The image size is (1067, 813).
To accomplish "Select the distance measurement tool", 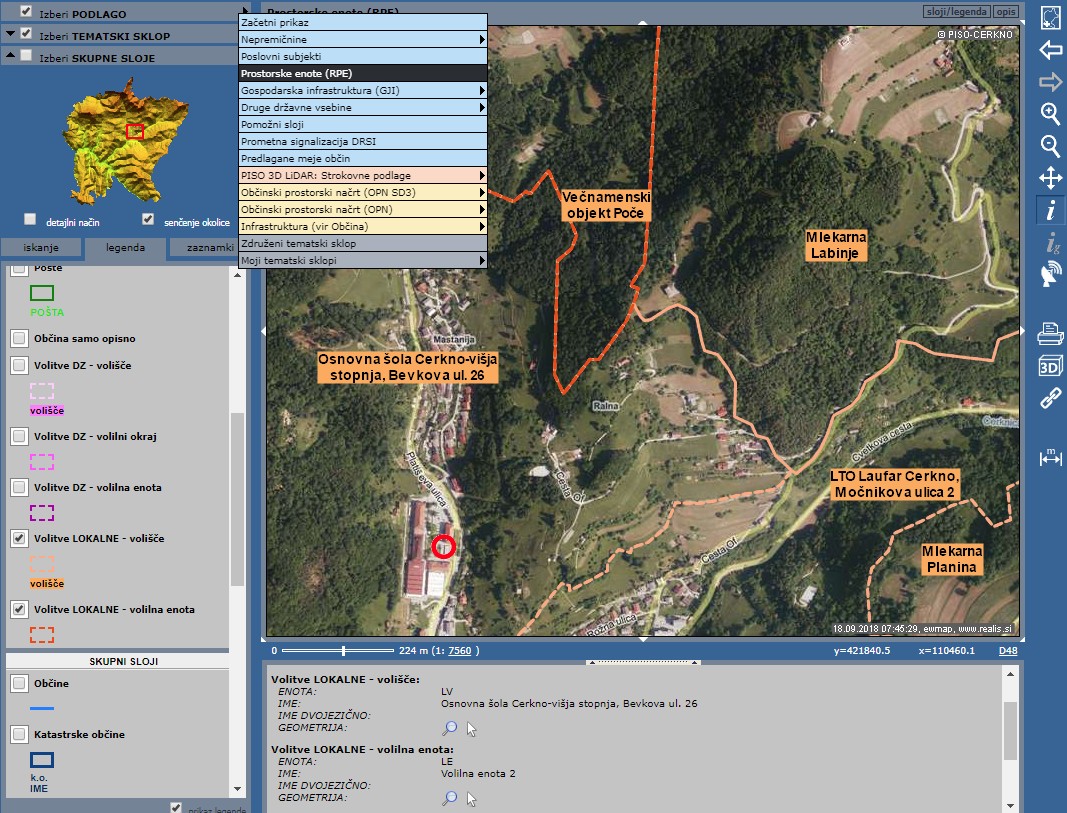I will click(x=1050, y=457).
